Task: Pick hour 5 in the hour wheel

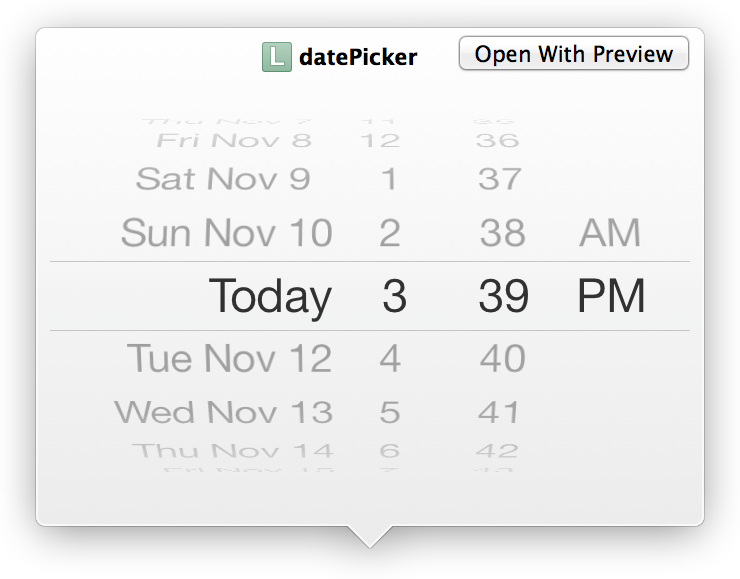Action: click(x=390, y=411)
